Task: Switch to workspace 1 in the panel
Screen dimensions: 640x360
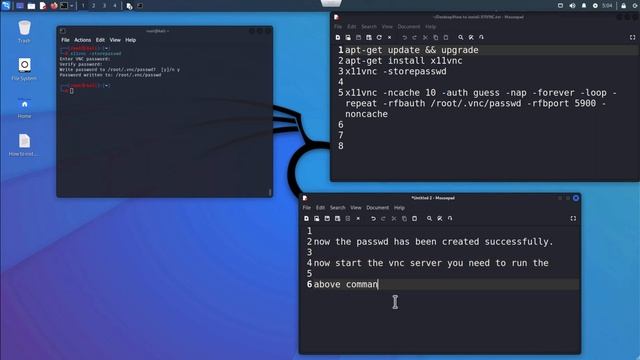Action: [x=83, y=6]
